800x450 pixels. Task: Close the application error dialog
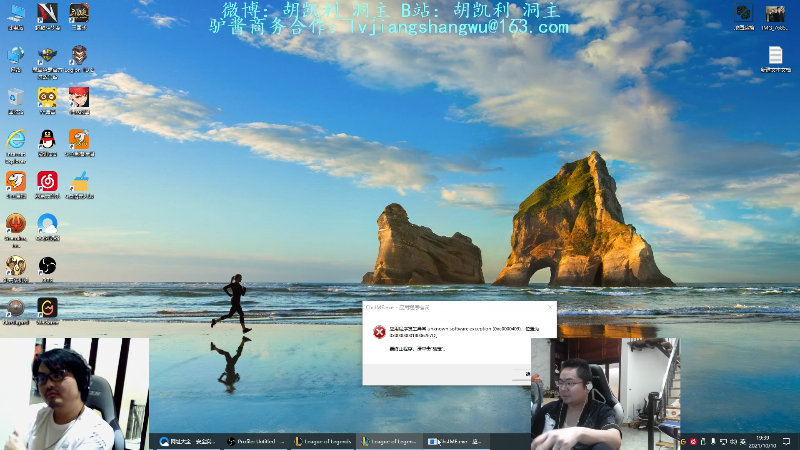pyautogui.click(x=550, y=307)
